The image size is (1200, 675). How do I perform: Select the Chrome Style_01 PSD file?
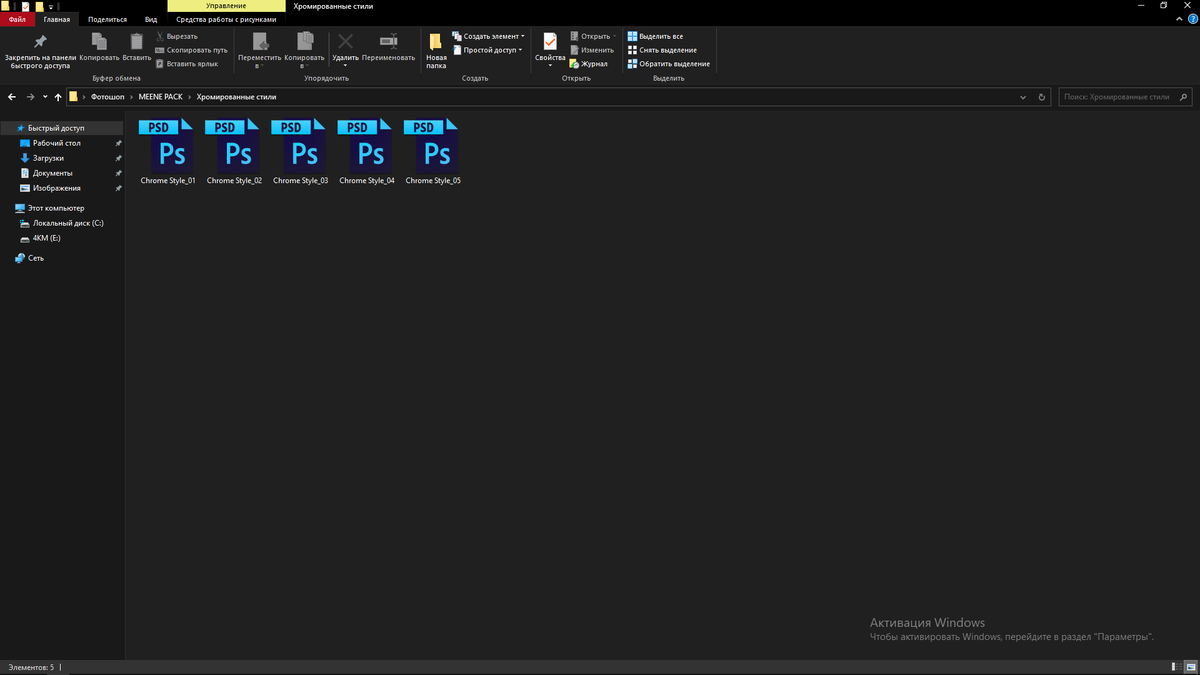pyautogui.click(x=168, y=152)
